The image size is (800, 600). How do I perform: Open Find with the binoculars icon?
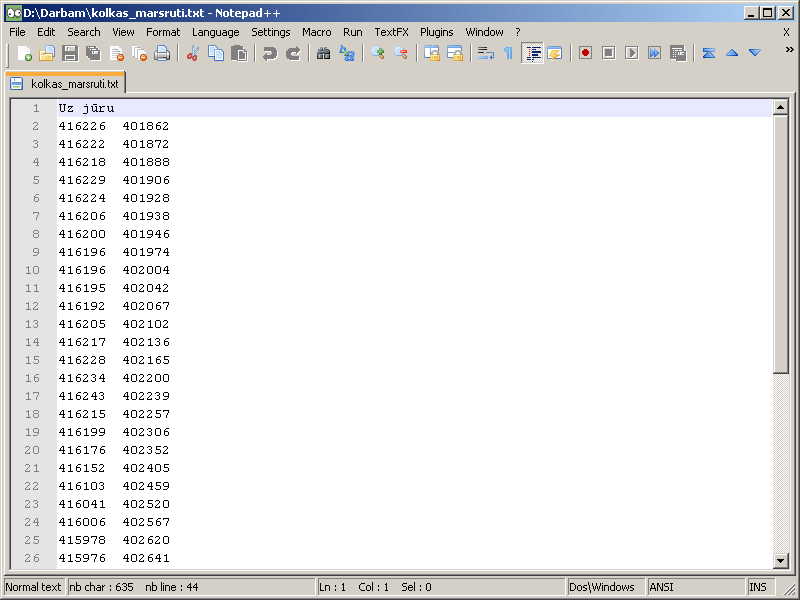coord(323,53)
